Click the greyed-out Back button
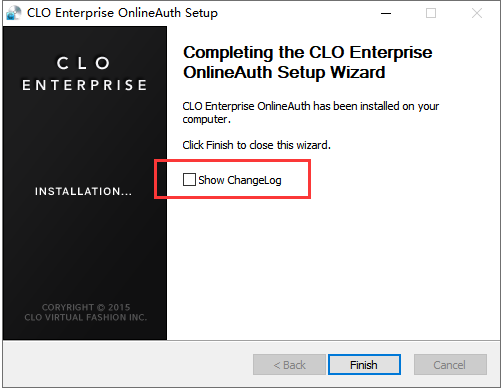The image size is (503, 390). coord(289,365)
